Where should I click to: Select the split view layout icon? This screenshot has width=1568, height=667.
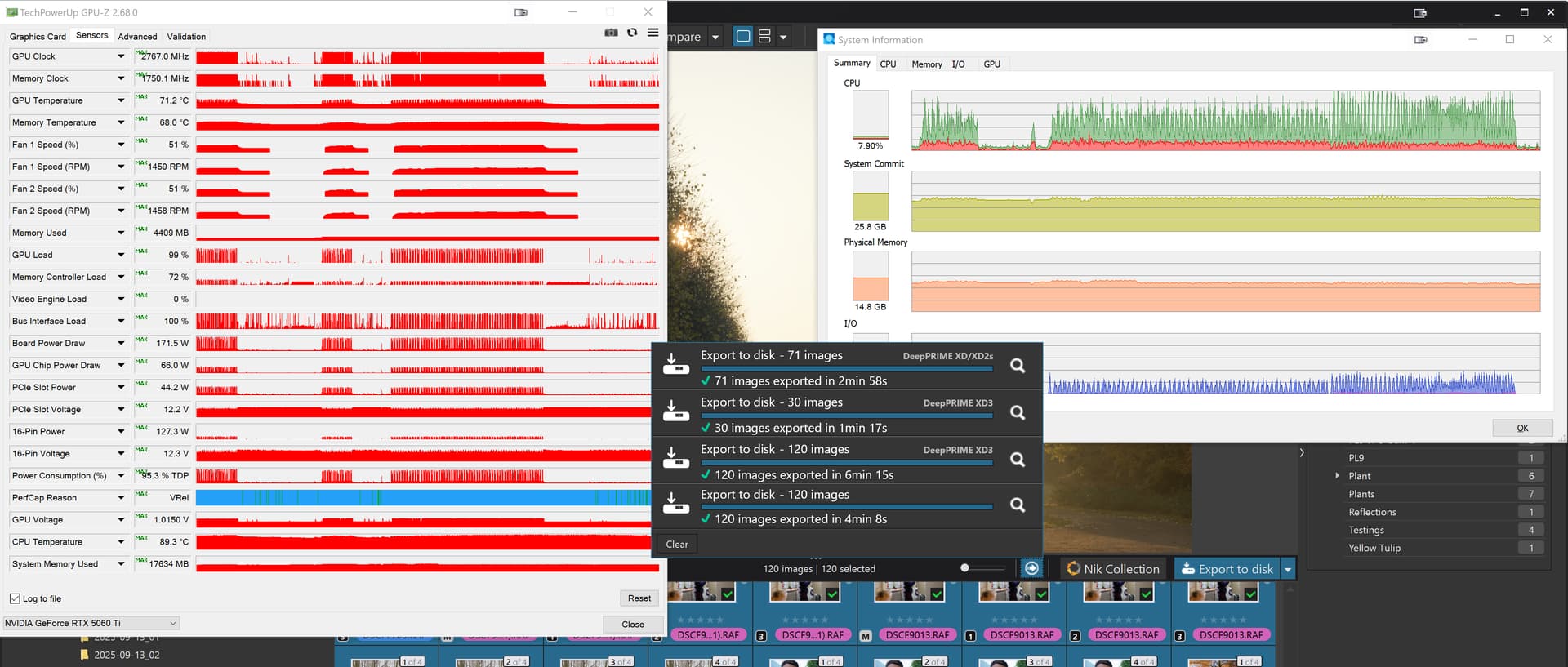765,37
